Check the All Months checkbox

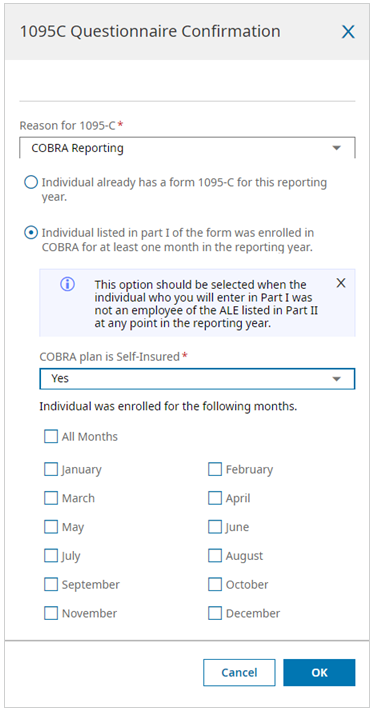pyautogui.click(x=51, y=437)
